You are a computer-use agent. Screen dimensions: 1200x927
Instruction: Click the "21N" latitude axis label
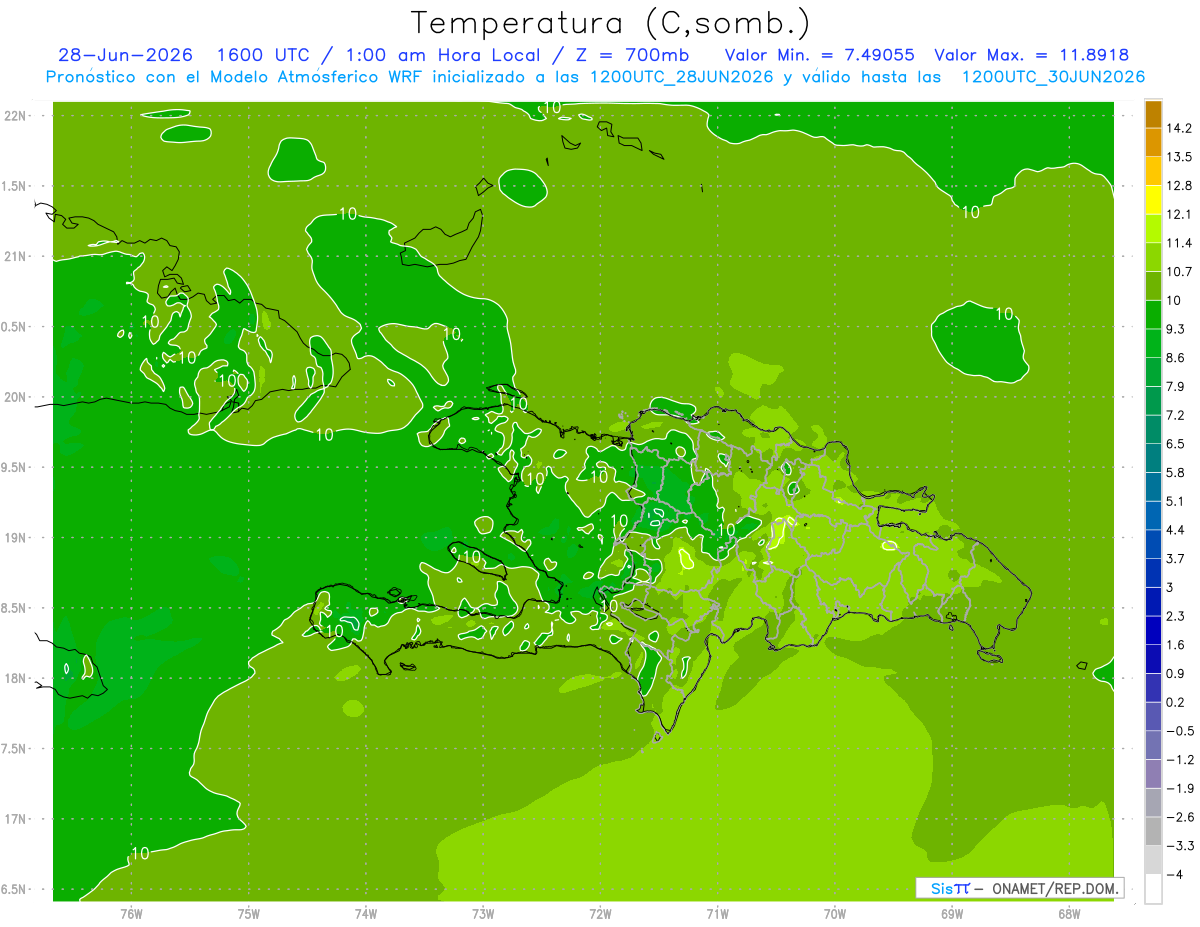14,257
